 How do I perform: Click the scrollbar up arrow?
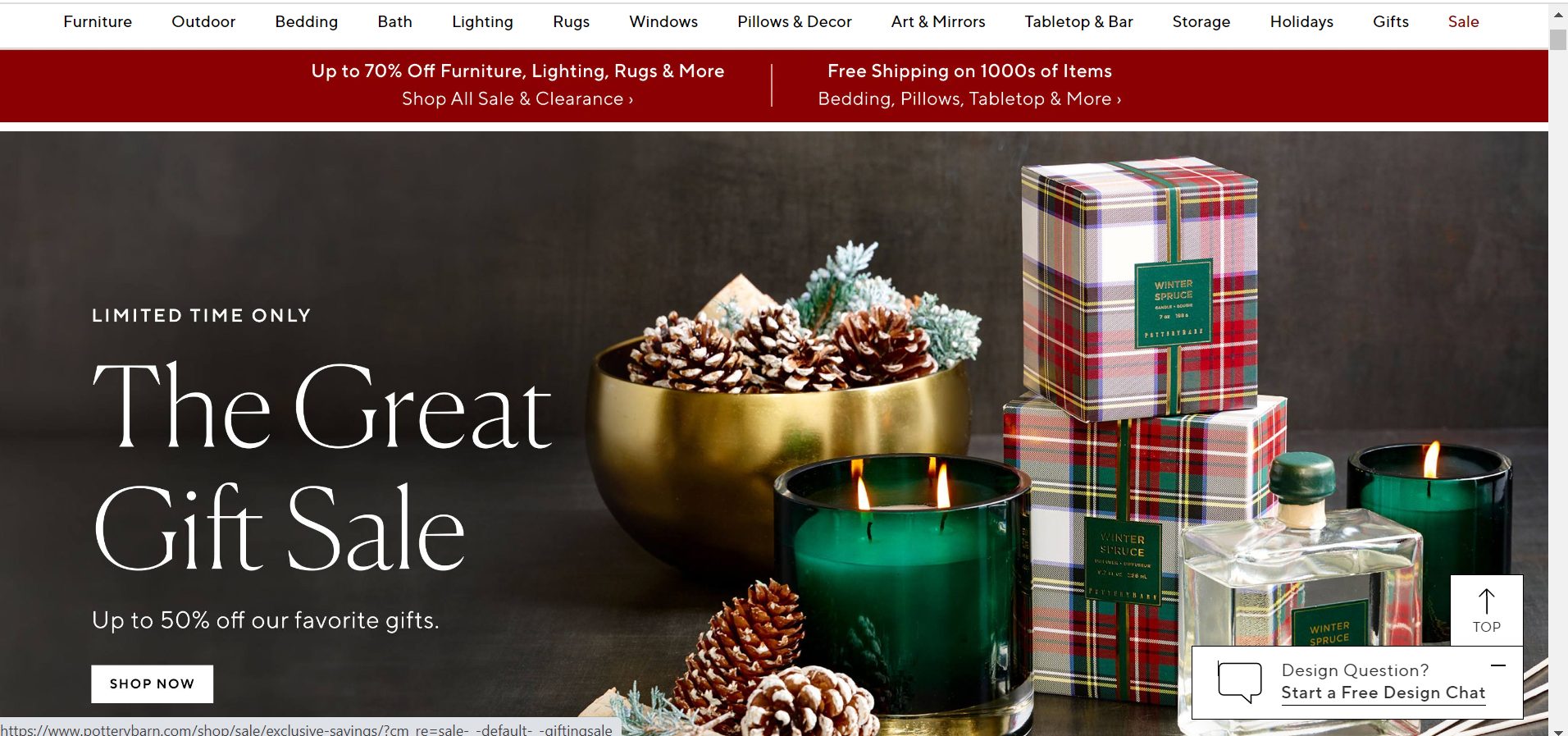point(1558,16)
